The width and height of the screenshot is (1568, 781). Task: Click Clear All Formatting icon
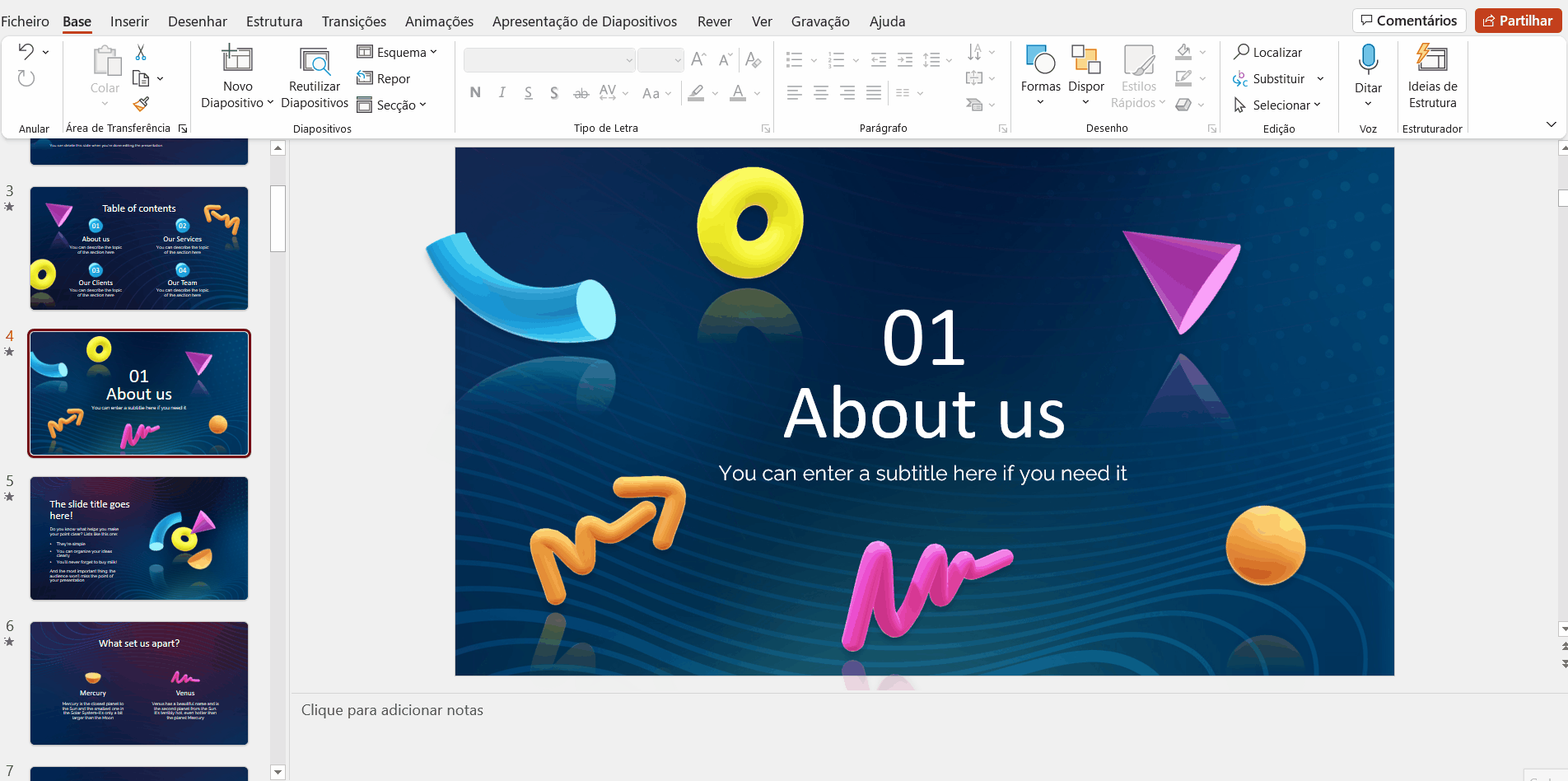click(x=753, y=59)
